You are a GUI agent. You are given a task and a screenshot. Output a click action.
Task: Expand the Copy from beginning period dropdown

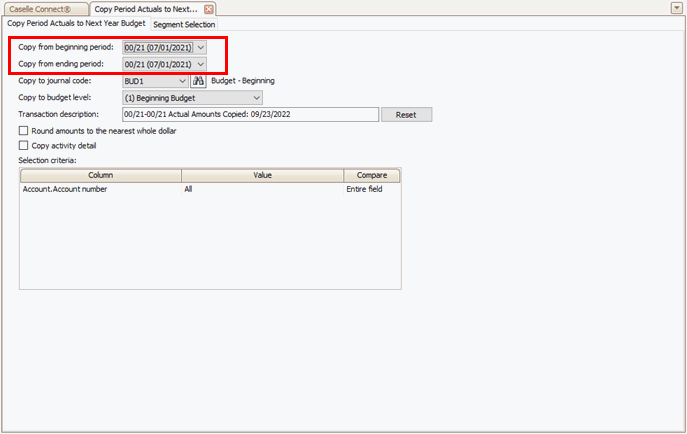pyautogui.click(x=201, y=47)
